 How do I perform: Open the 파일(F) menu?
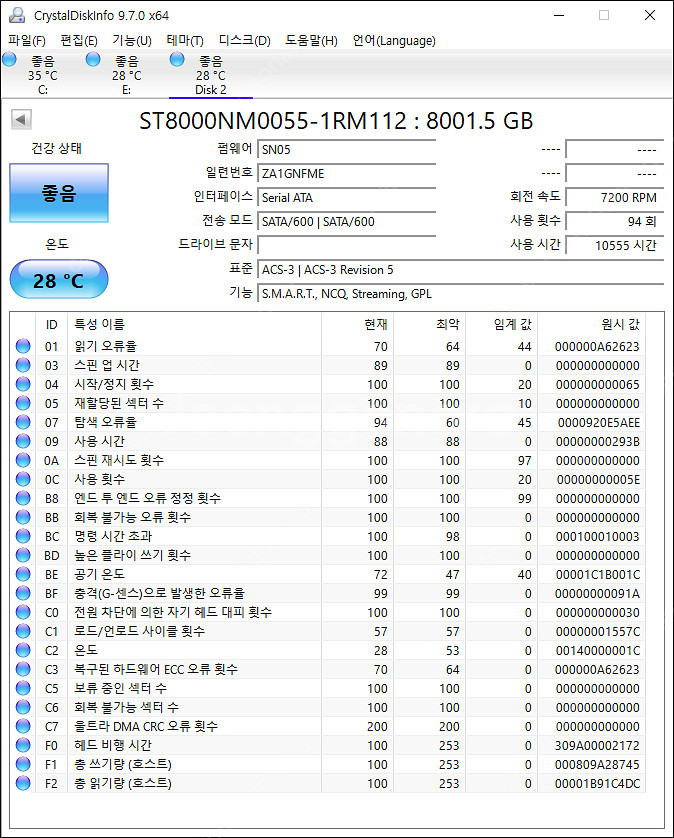click(x=27, y=41)
